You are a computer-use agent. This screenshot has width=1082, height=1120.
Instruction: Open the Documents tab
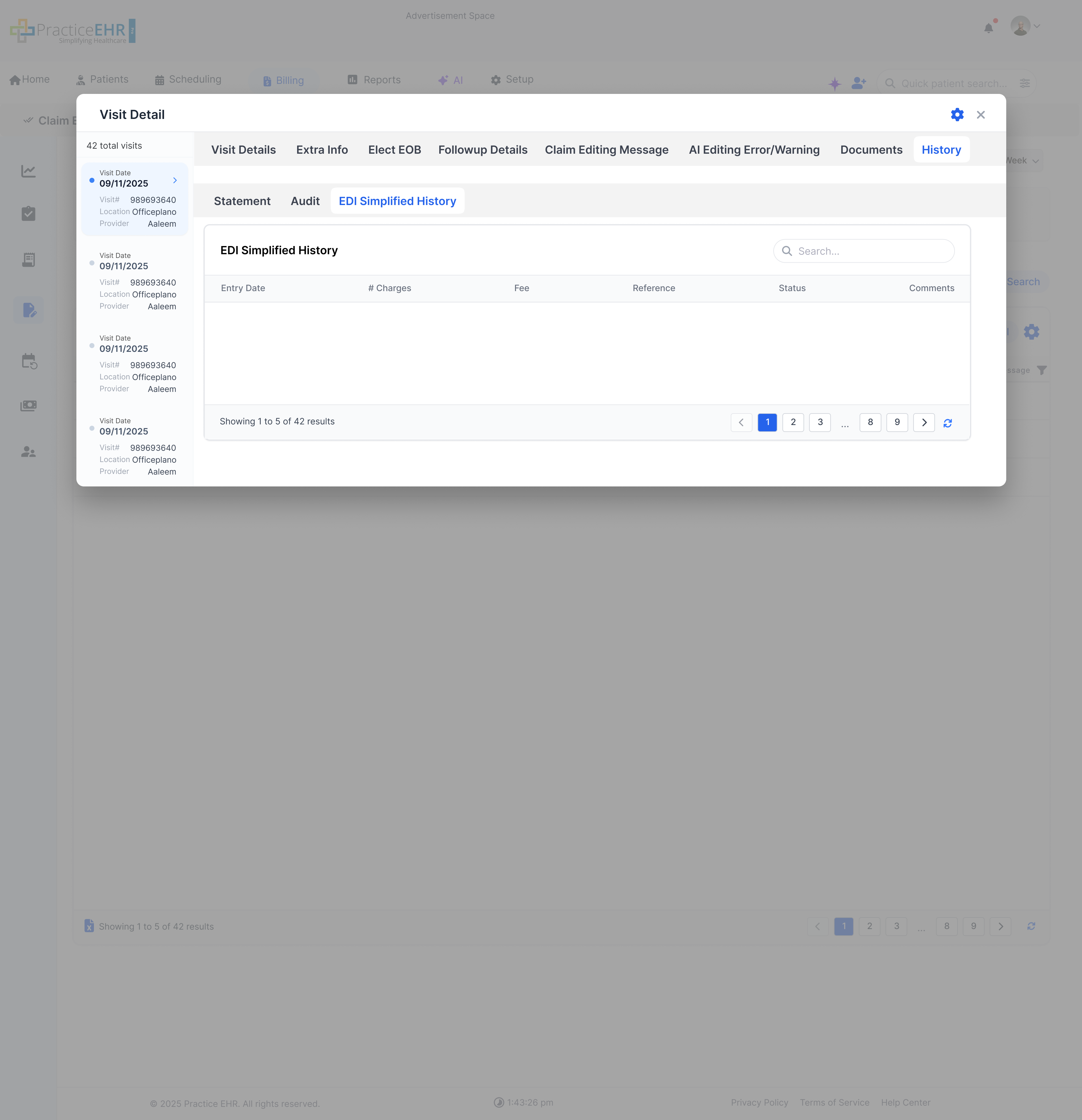tap(871, 150)
